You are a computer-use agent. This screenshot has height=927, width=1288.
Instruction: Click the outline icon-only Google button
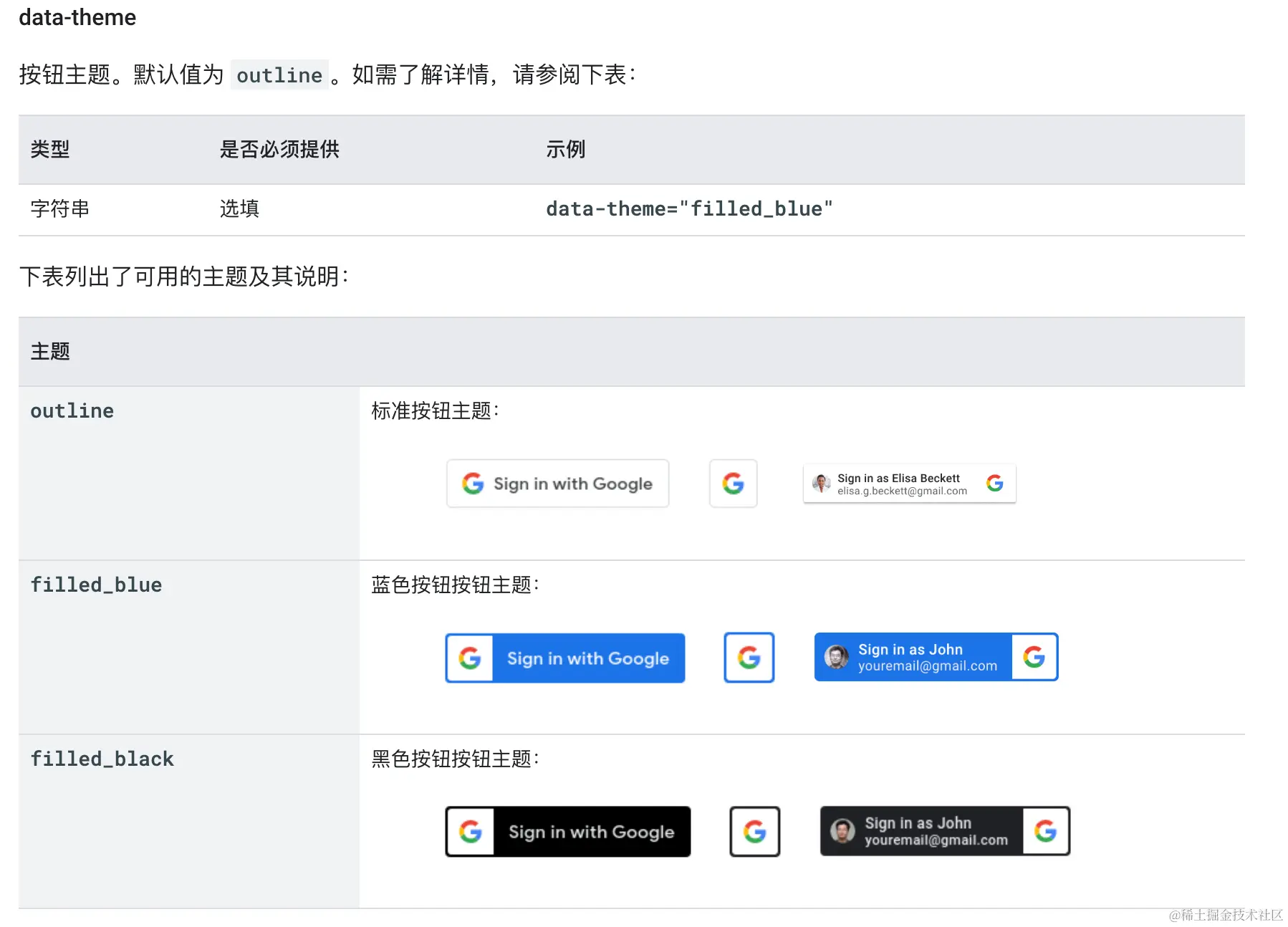click(x=733, y=484)
